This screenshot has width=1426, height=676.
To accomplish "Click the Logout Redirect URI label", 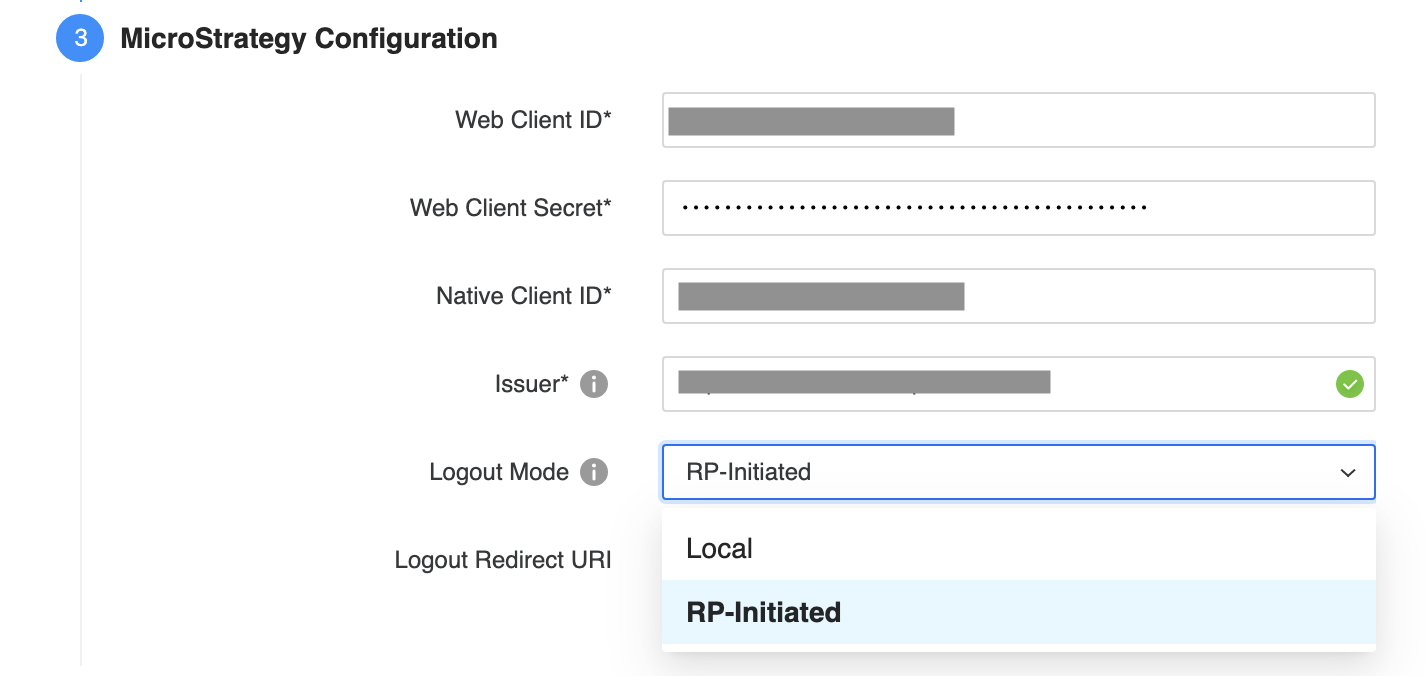I will (x=503, y=560).
